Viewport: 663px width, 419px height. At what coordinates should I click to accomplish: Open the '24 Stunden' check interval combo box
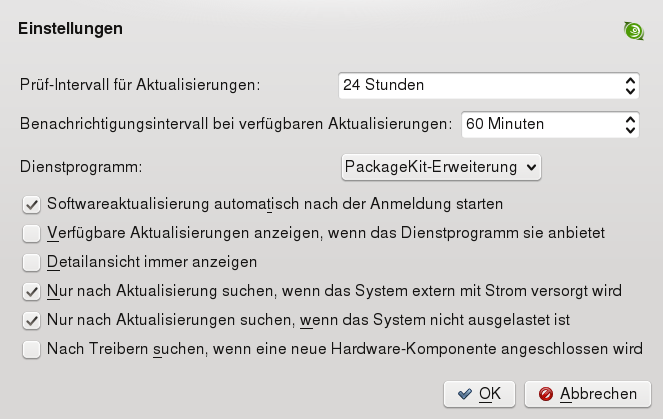[480, 85]
